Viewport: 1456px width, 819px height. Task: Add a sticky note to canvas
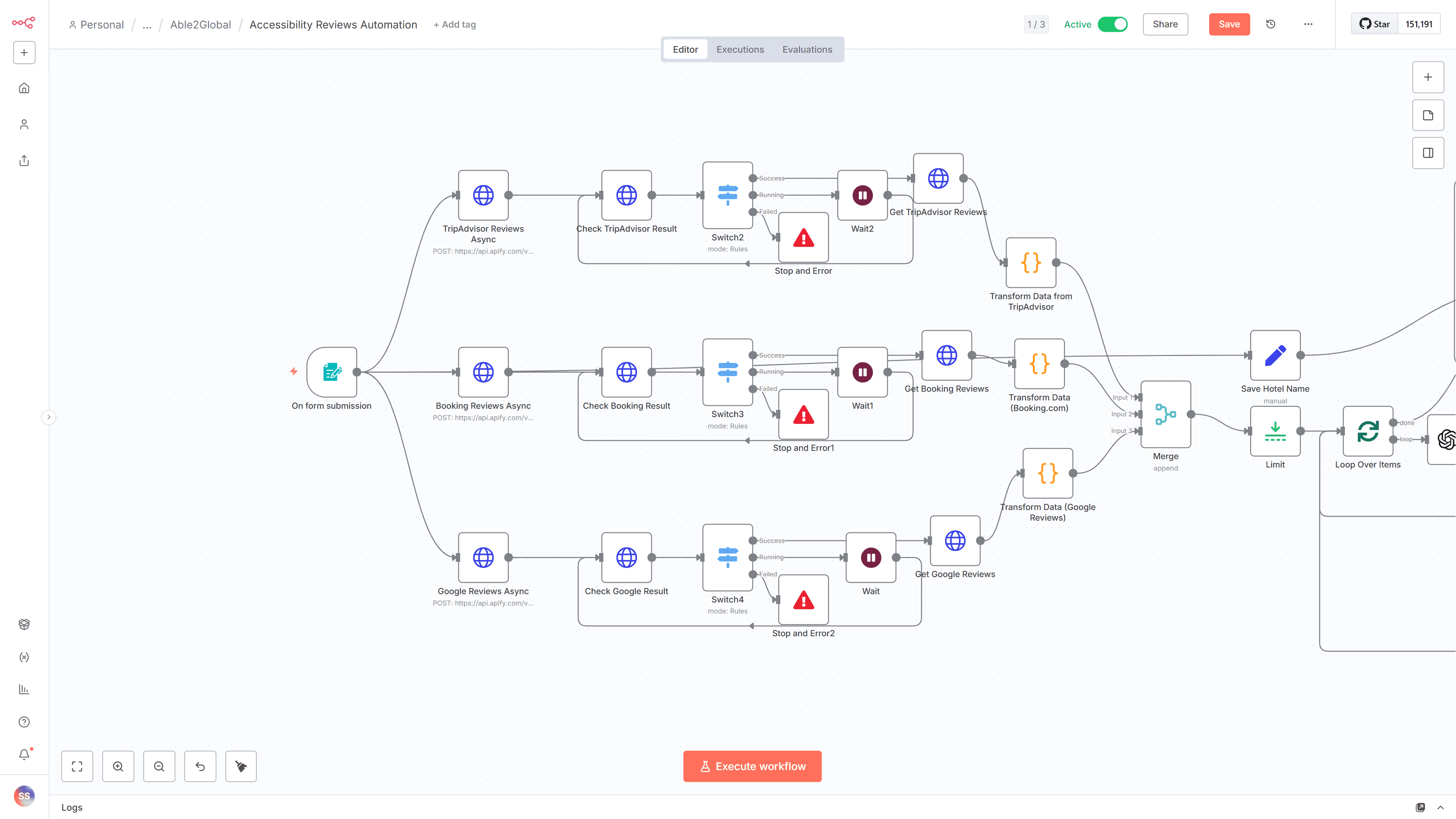[1428, 115]
